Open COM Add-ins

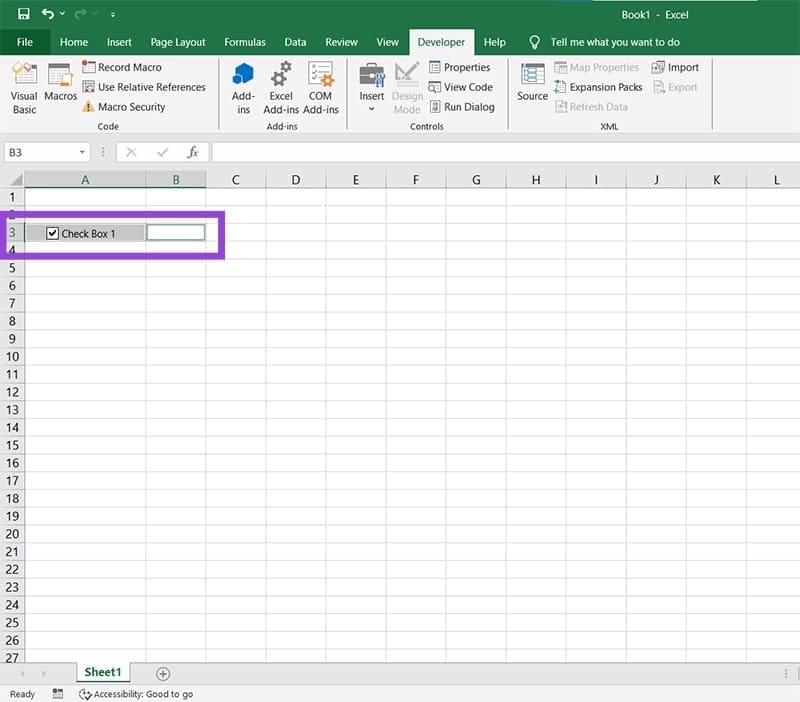tap(321, 88)
